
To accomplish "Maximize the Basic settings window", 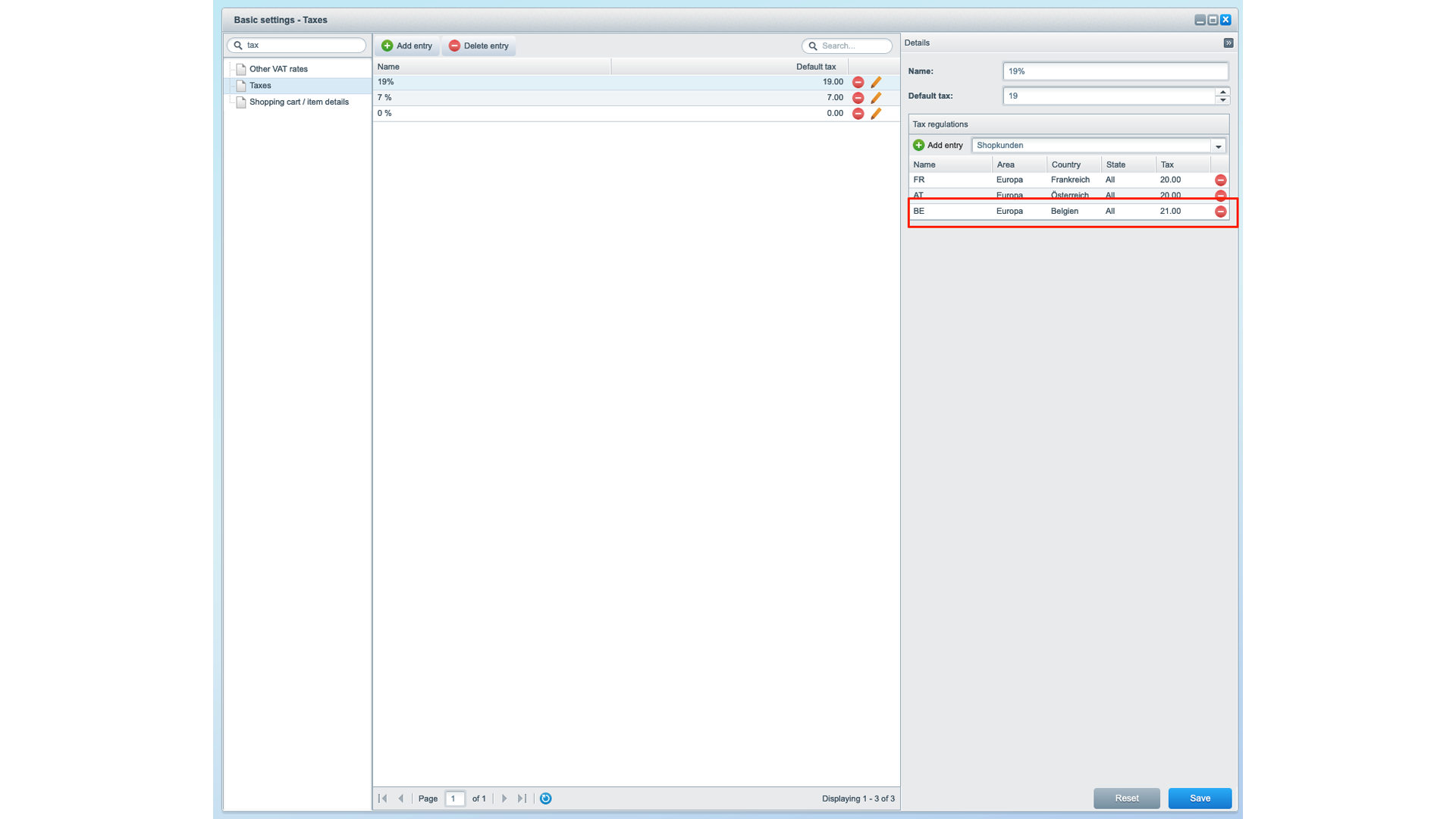I will click(x=1213, y=20).
